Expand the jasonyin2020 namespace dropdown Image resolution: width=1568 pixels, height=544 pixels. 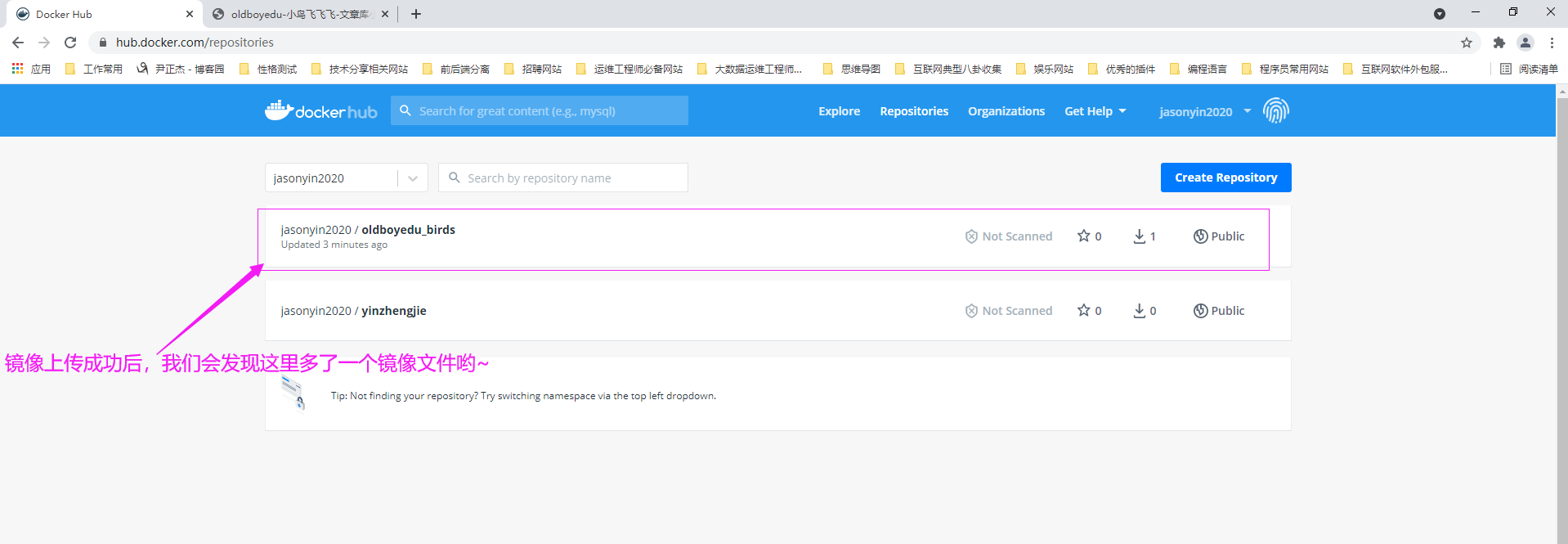[412, 178]
